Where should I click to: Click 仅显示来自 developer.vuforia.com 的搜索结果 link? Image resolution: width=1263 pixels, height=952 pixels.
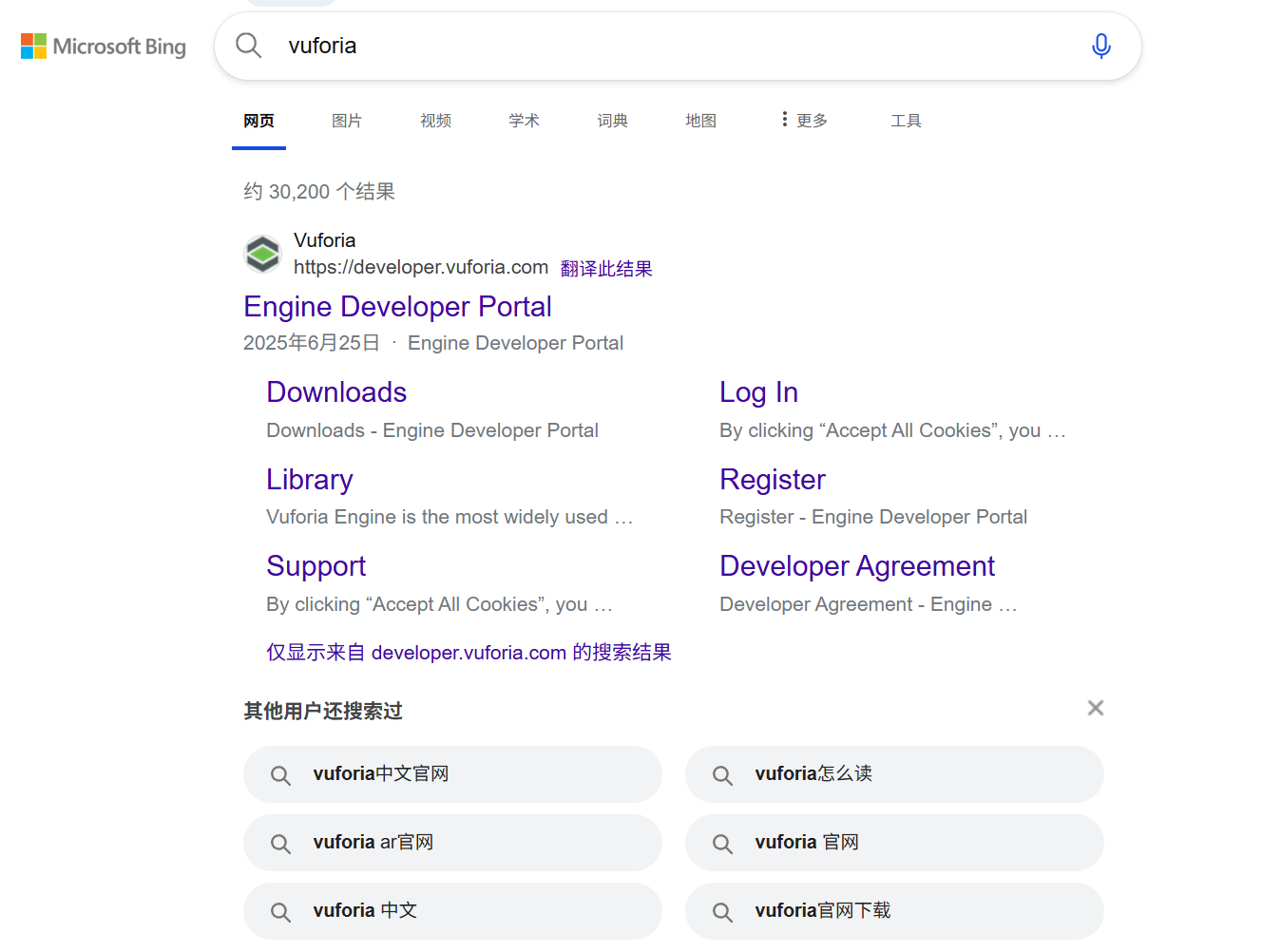[469, 652]
